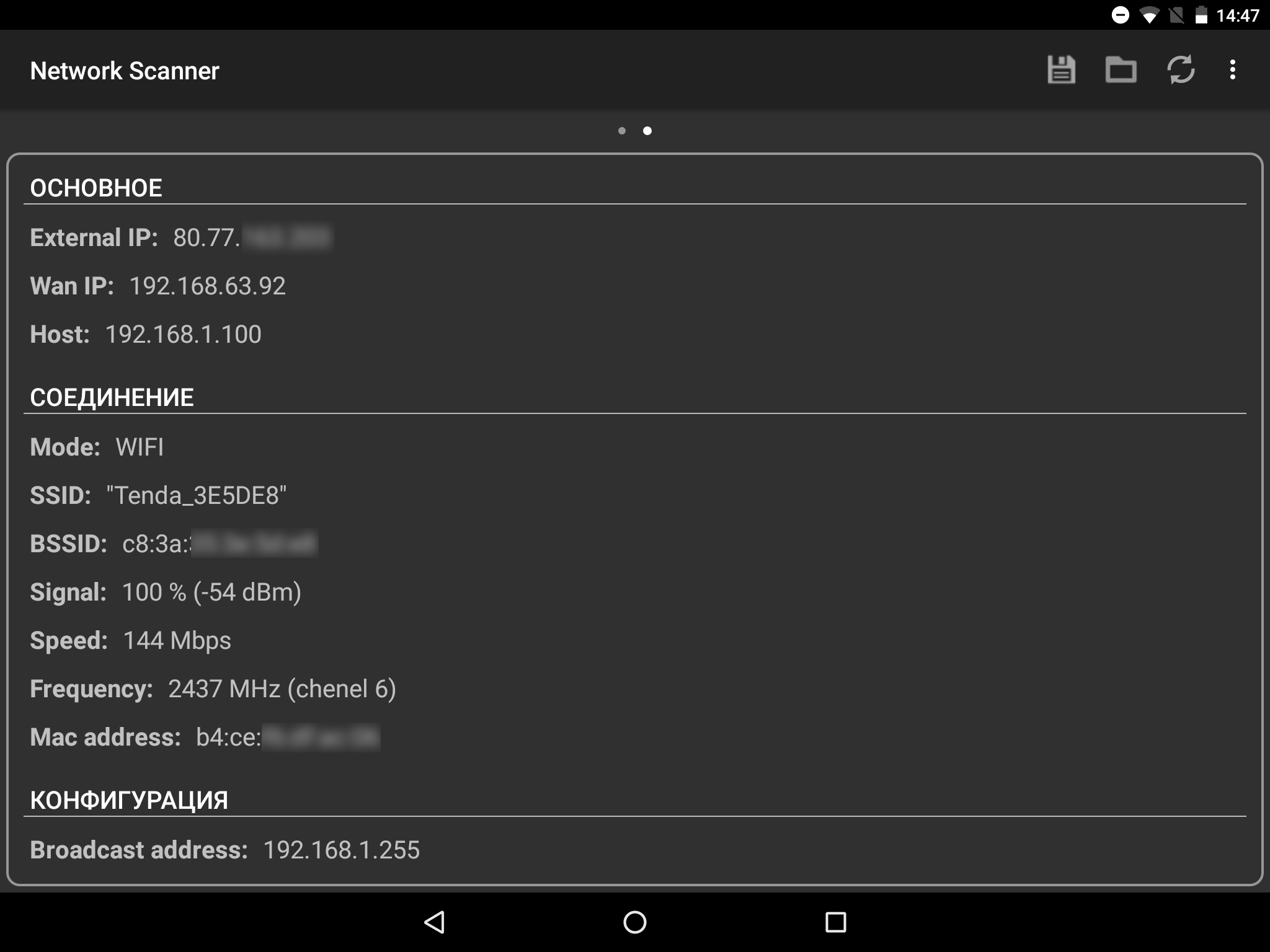Viewport: 1270px width, 952px height.
Task: Tap the External IP: label
Action: click(94, 237)
